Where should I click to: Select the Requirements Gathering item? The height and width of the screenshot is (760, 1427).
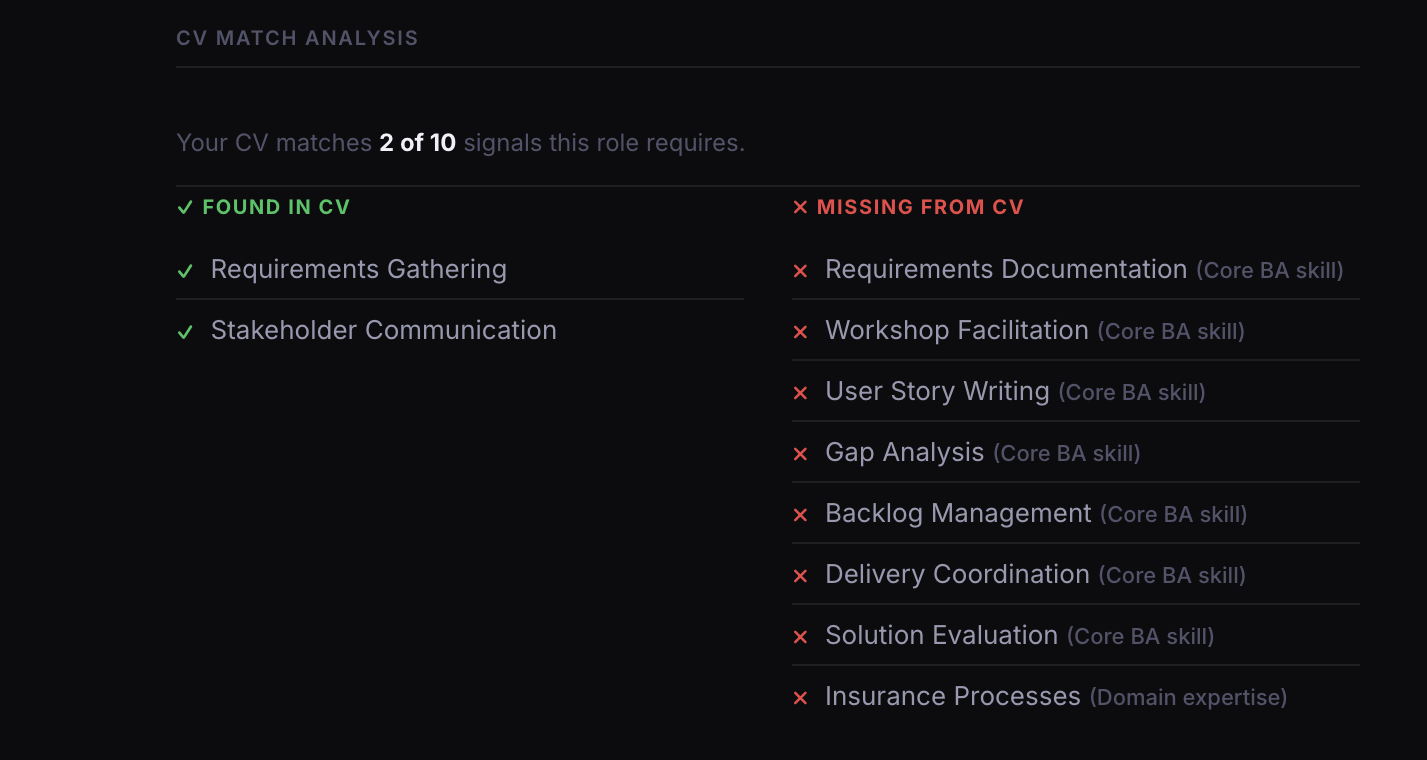pyautogui.click(x=358, y=270)
